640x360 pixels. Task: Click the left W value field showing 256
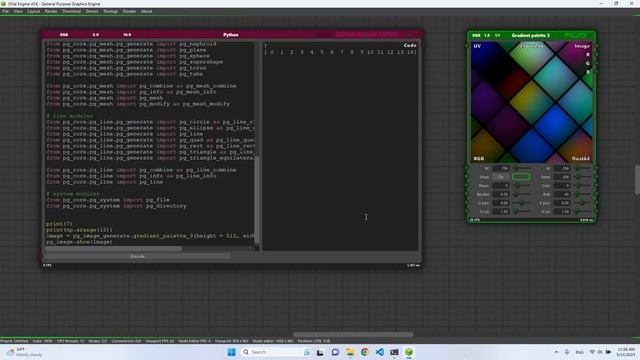[501, 168]
